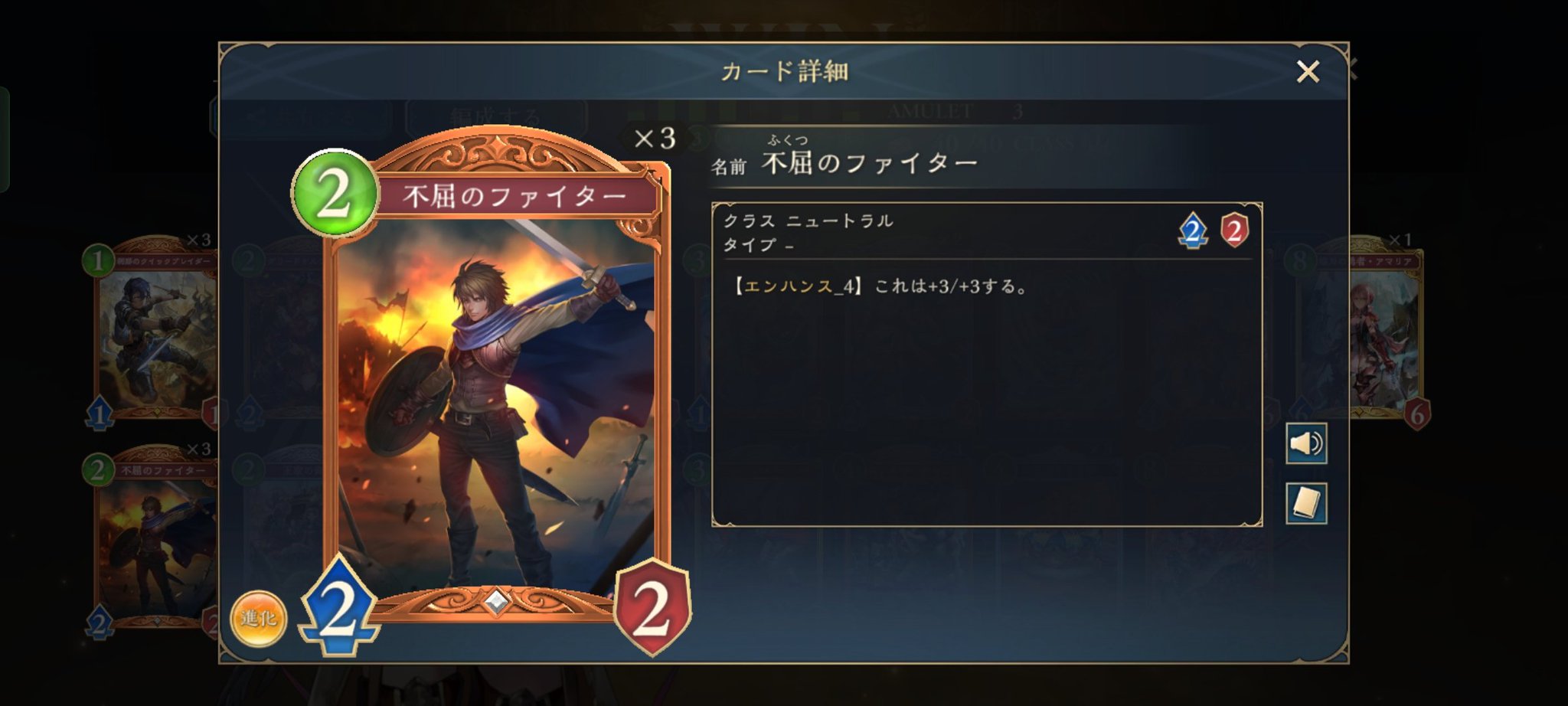Image resolution: width=1568 pixels, height=706 pixels.
Task: Click the card name banner on the card
Action: point(516,197)
